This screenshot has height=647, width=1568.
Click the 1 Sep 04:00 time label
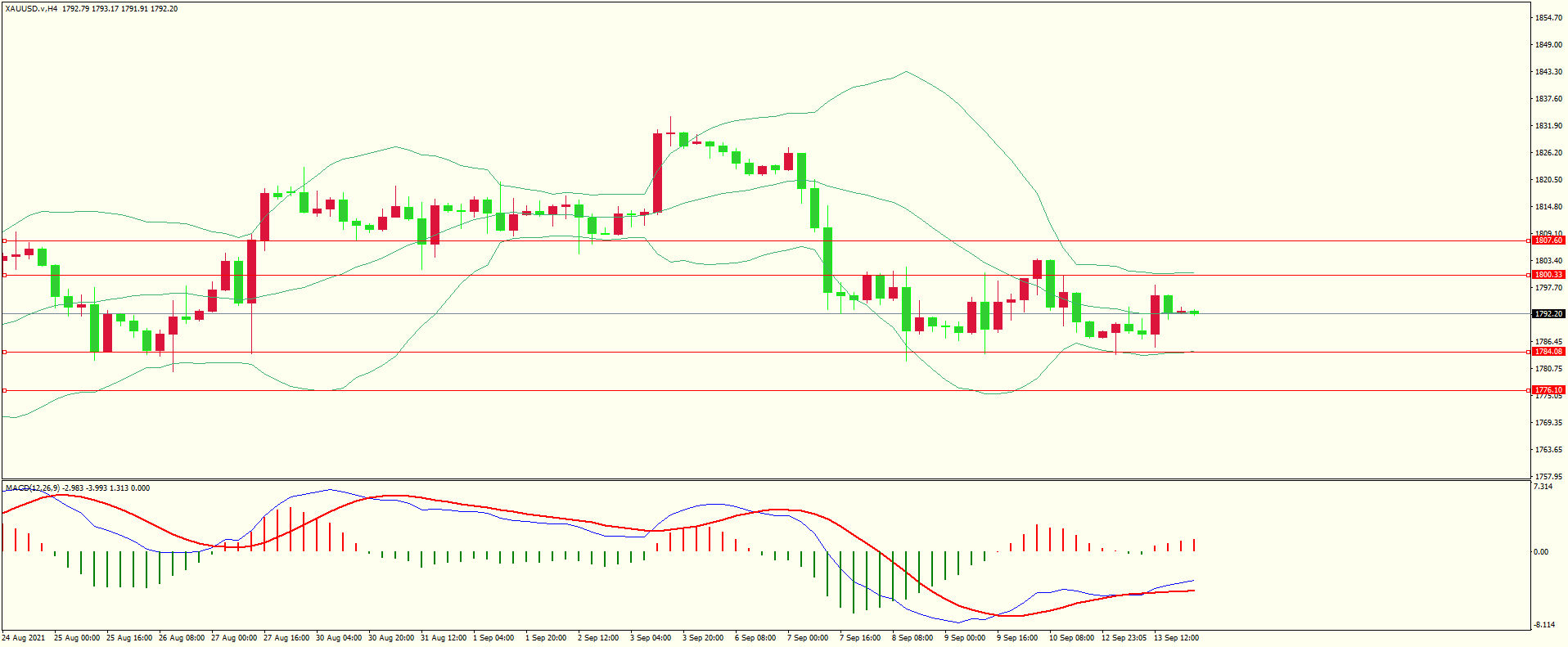click(x=493, y=637)
